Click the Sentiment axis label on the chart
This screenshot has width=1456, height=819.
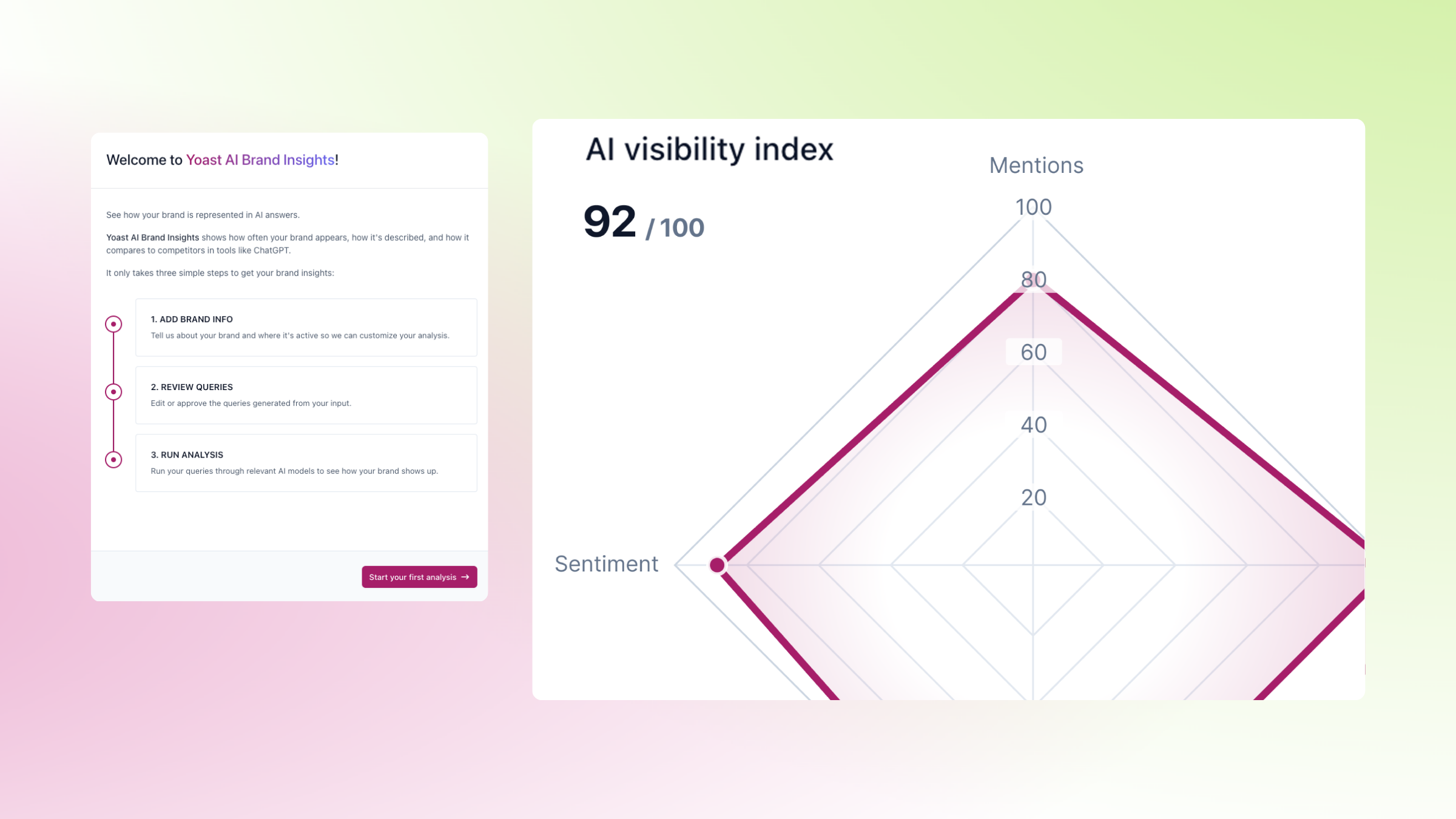point(606,564)
